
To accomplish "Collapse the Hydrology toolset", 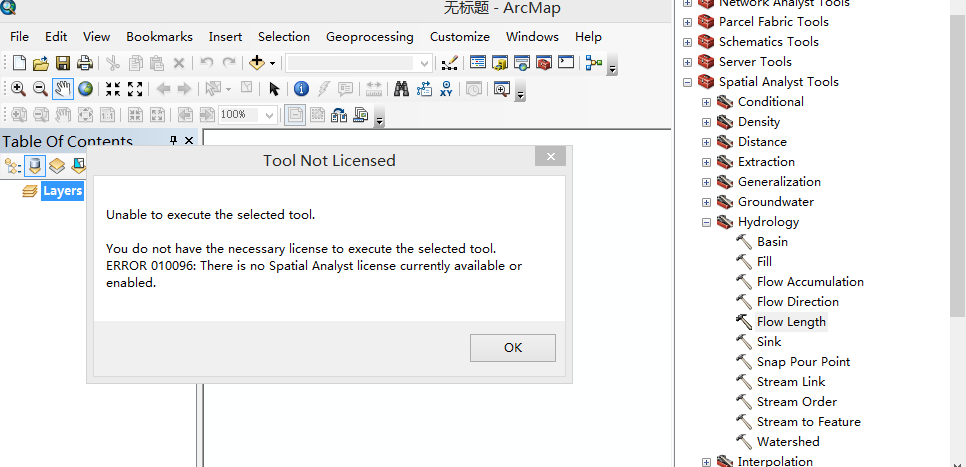I will point(707,222).
